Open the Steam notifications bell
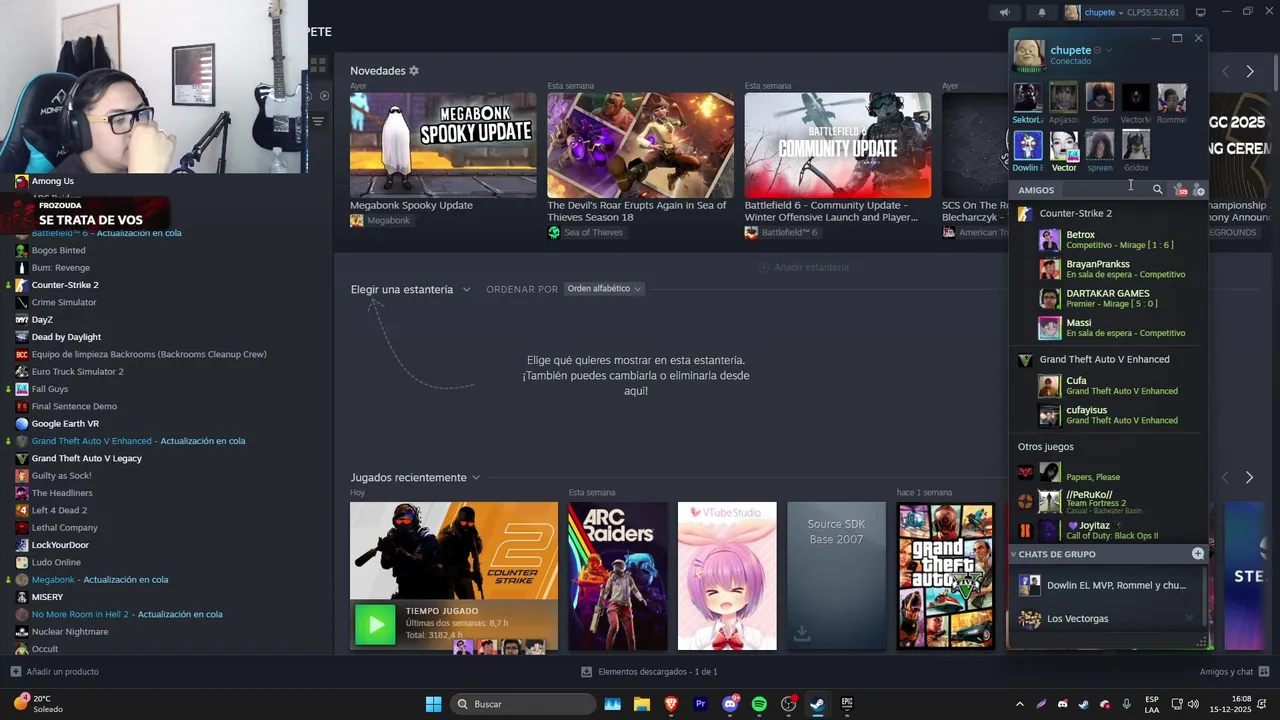Screen dimensions: 1280x720 coord(1041,12)
